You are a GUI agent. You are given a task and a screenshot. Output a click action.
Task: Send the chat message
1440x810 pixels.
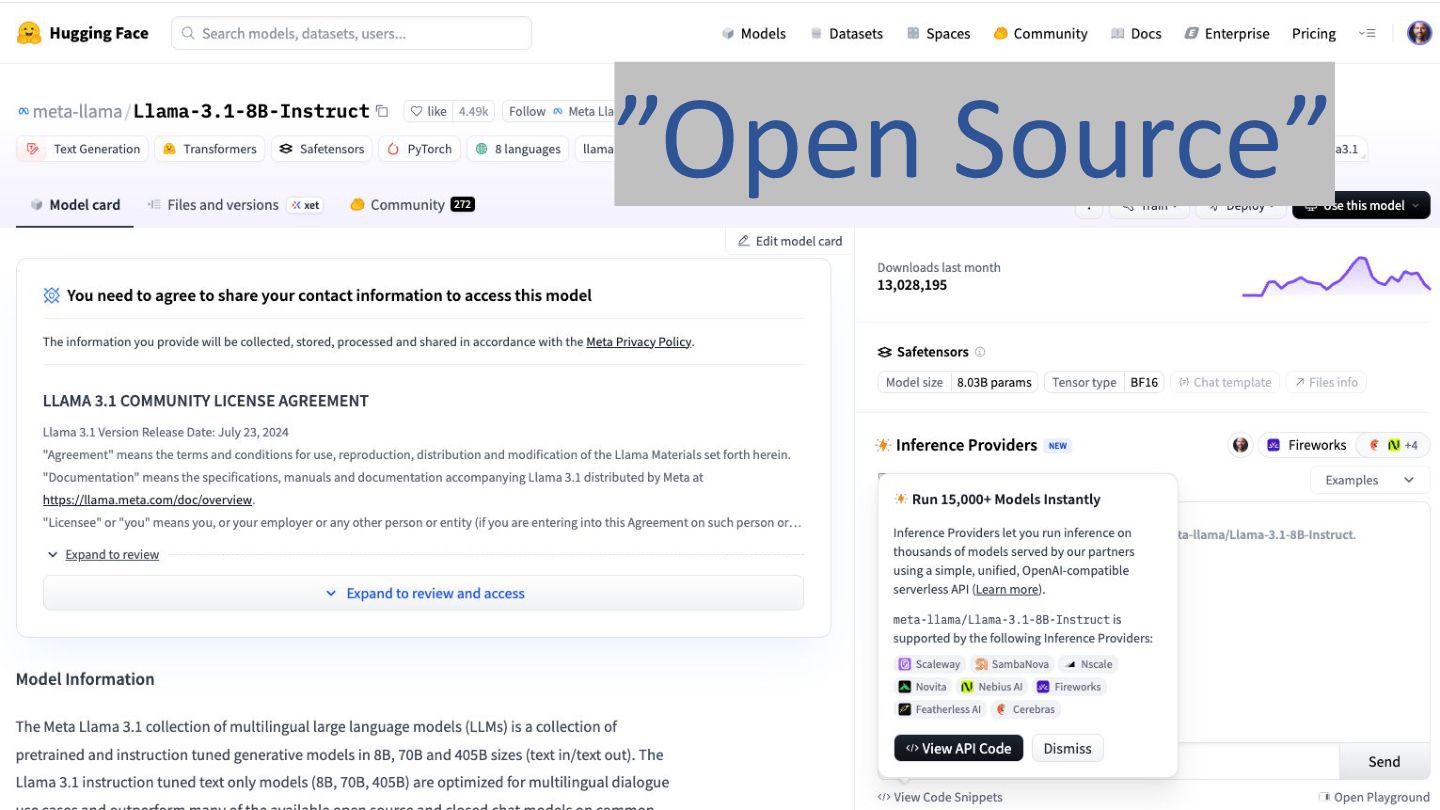[x=1384, y=762]
